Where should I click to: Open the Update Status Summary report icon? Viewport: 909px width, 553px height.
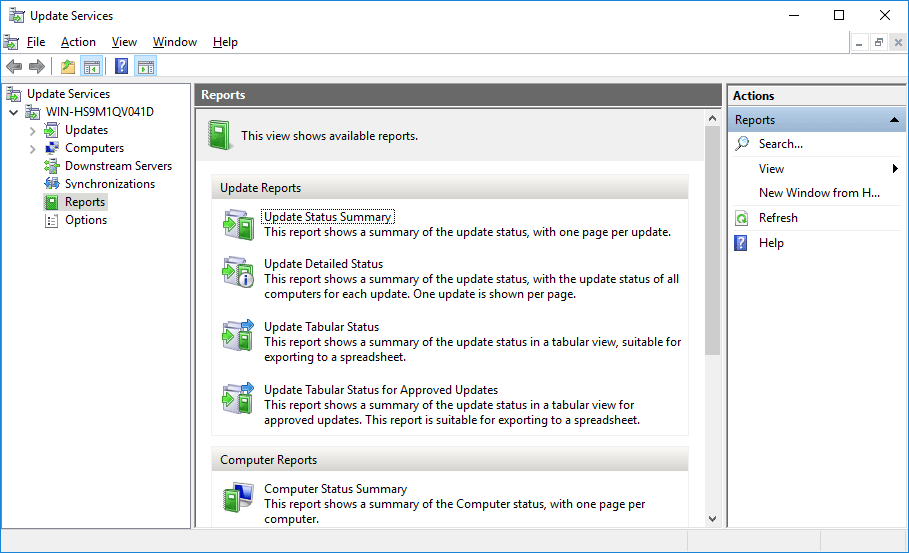coord(238,224)
